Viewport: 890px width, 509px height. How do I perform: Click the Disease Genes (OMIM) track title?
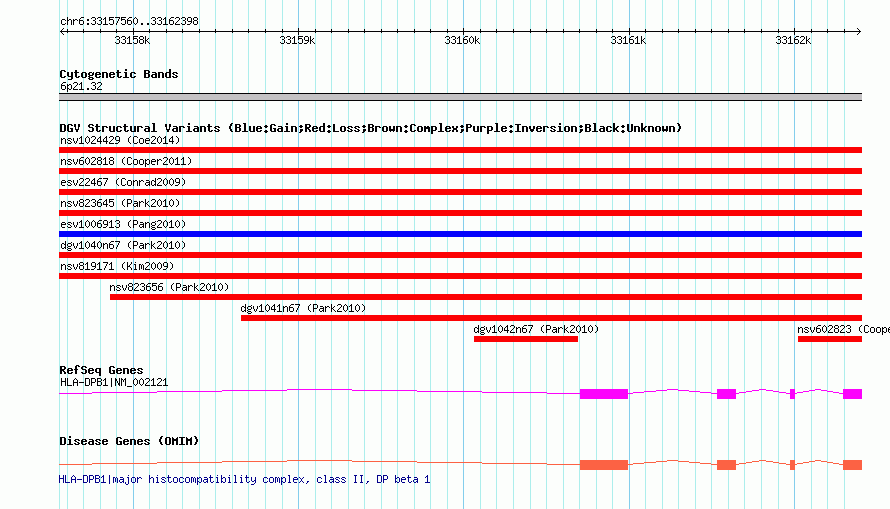click(x=129, y=441)
